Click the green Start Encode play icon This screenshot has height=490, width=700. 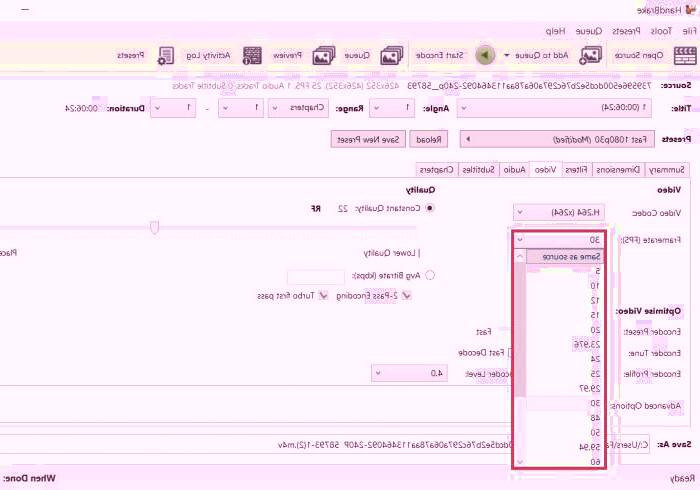pos(485,56)
